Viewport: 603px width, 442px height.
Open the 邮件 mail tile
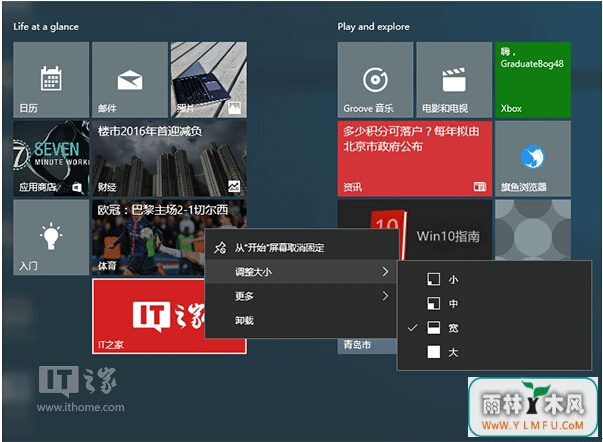[x=130, y=80]
